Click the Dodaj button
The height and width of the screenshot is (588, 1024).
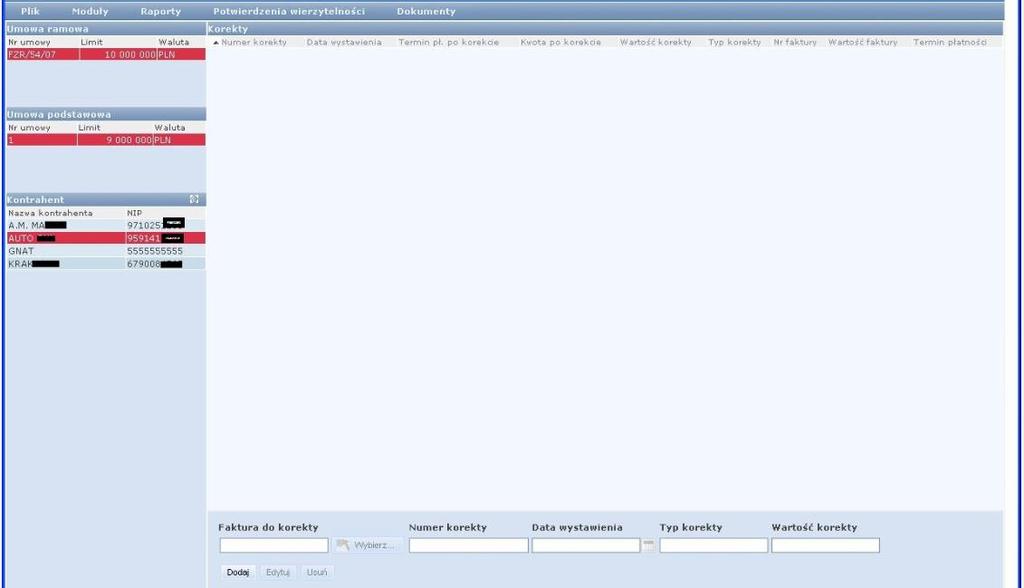[238, 572]
